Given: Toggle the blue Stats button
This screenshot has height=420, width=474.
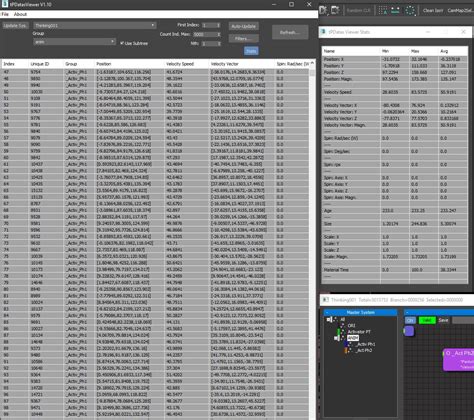Looking at the screenshot, I should click(251, 51).
